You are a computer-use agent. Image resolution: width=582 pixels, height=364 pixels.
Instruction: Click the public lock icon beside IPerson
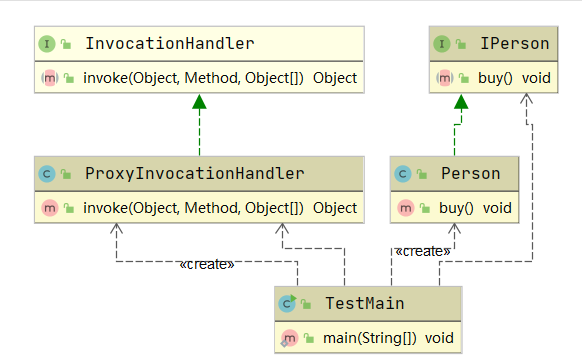click(461, 44)
